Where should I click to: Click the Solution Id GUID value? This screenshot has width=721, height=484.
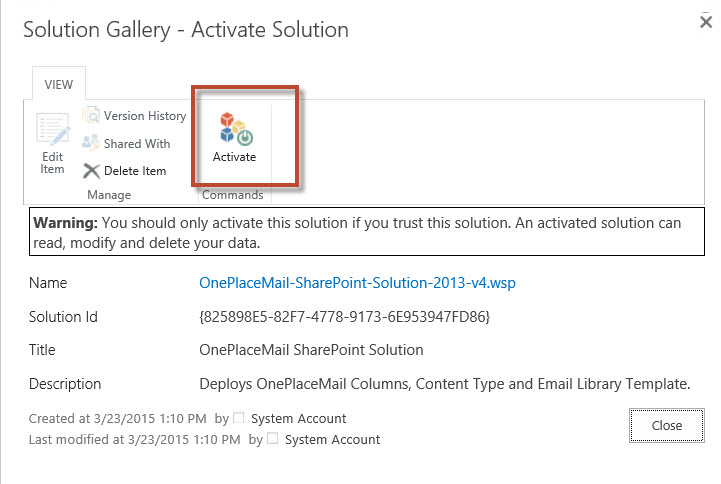tap(344, 317)
